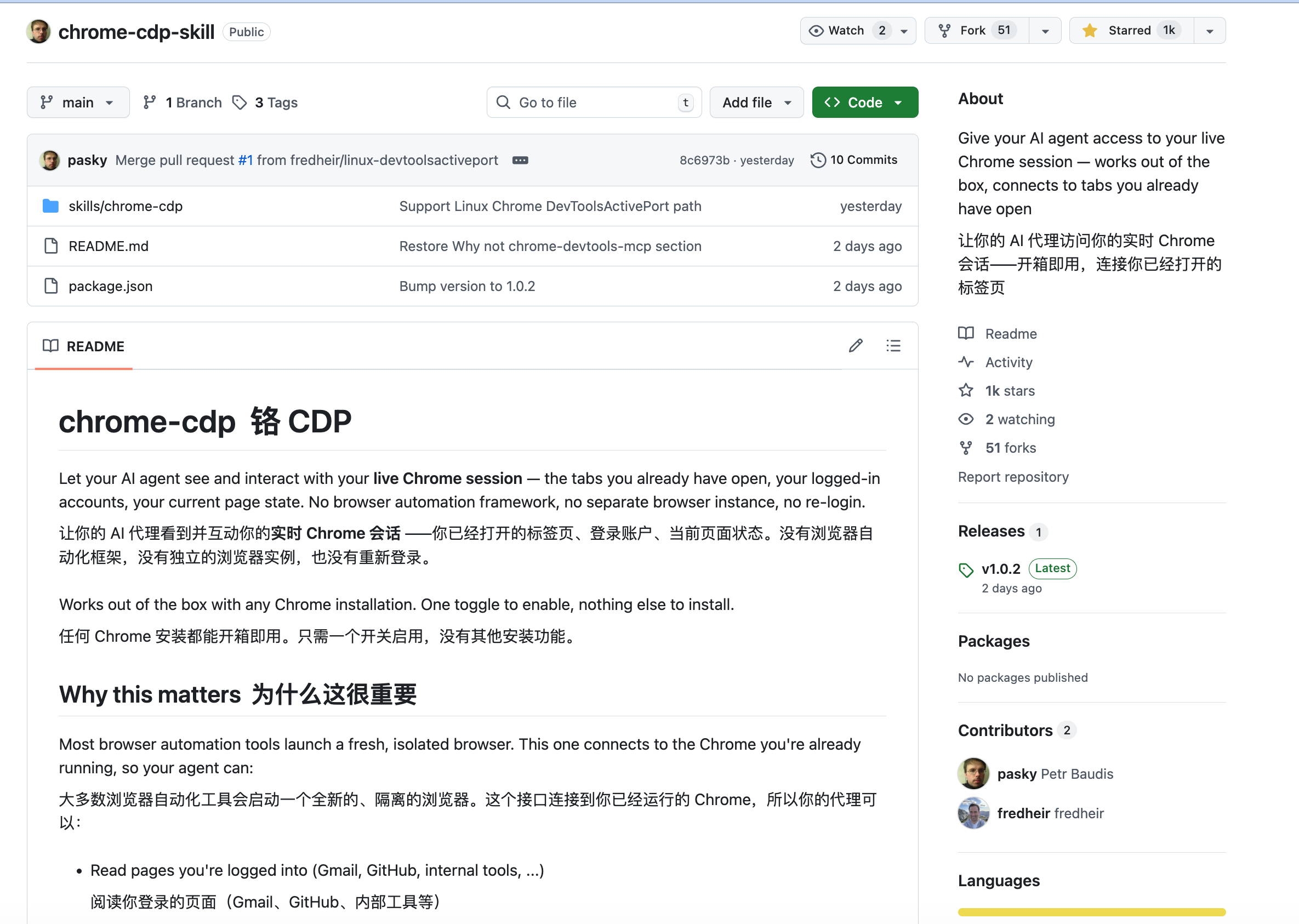
Task: Click the tag icon beside 3 Tags
Action: [240, 102]
